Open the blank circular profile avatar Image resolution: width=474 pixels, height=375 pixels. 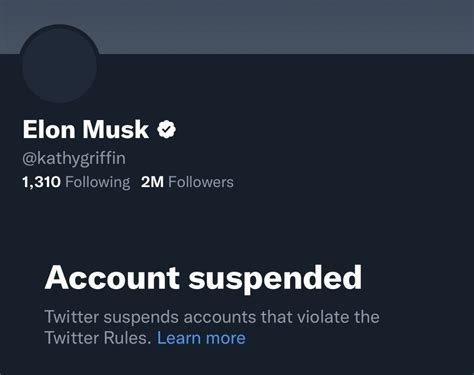coord(60,64)
